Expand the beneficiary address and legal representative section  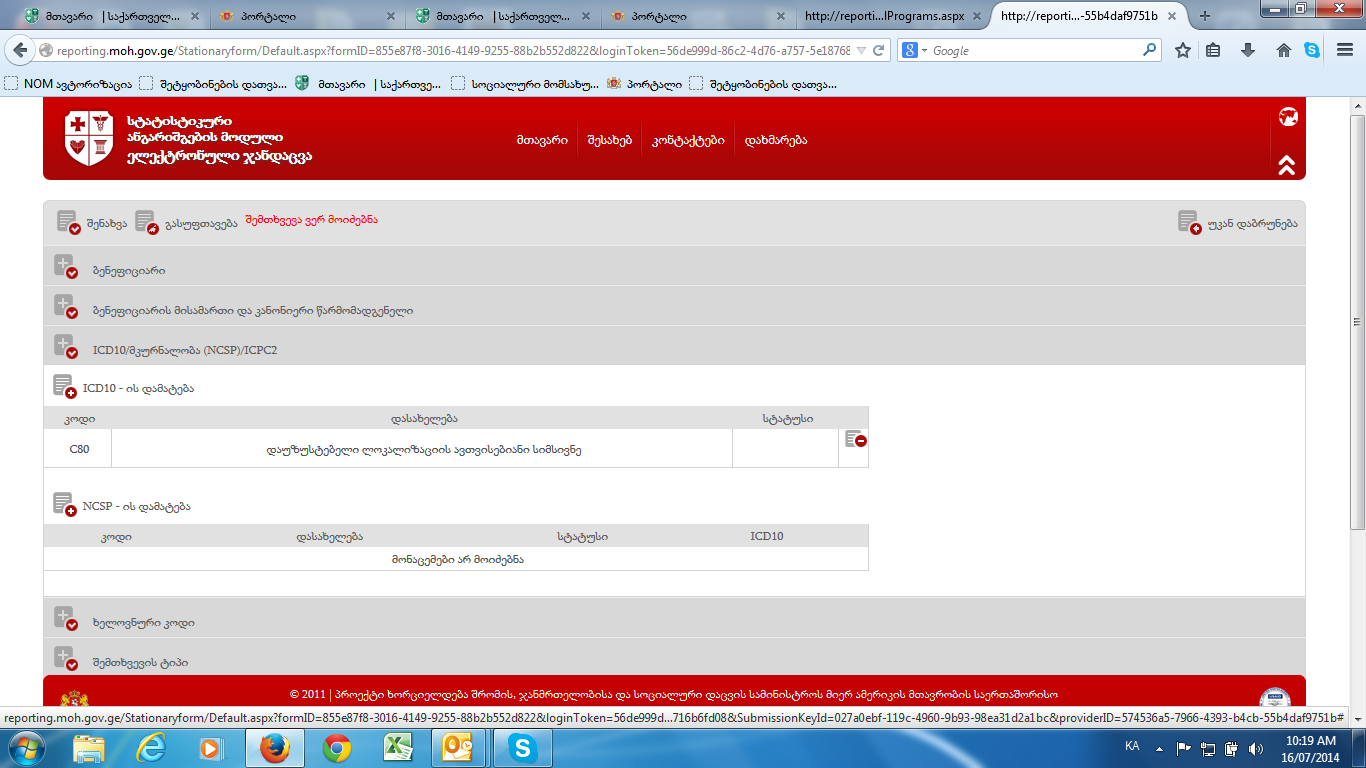point(65,308)
